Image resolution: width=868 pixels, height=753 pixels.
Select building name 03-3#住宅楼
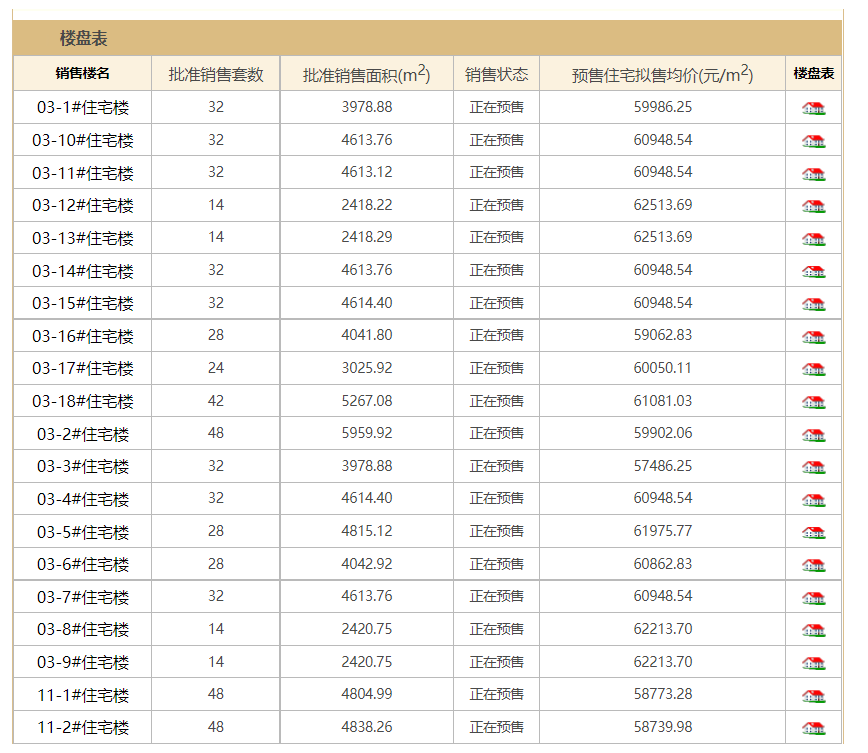pos(83,466)
